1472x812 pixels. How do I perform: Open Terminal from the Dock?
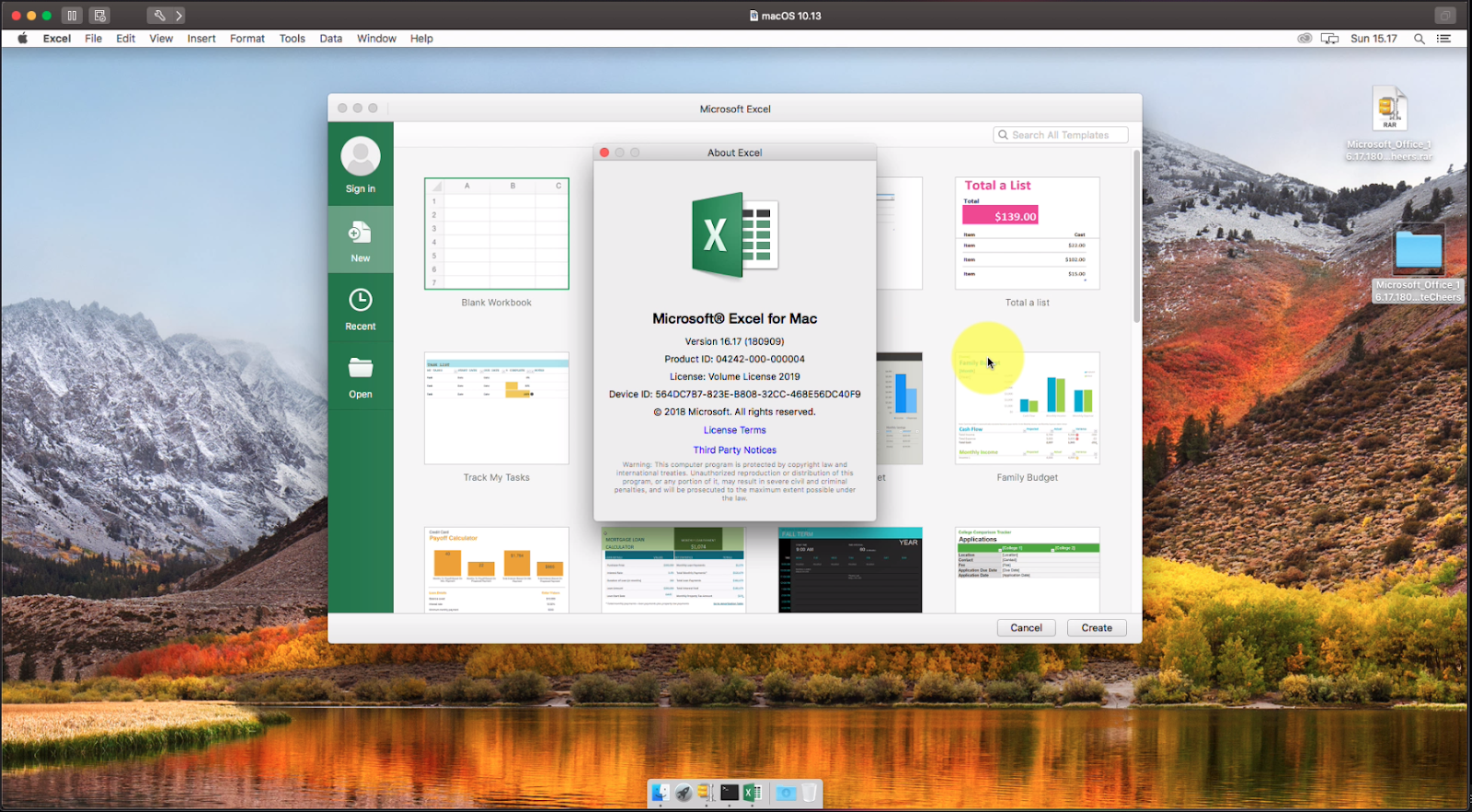[730, 793]
